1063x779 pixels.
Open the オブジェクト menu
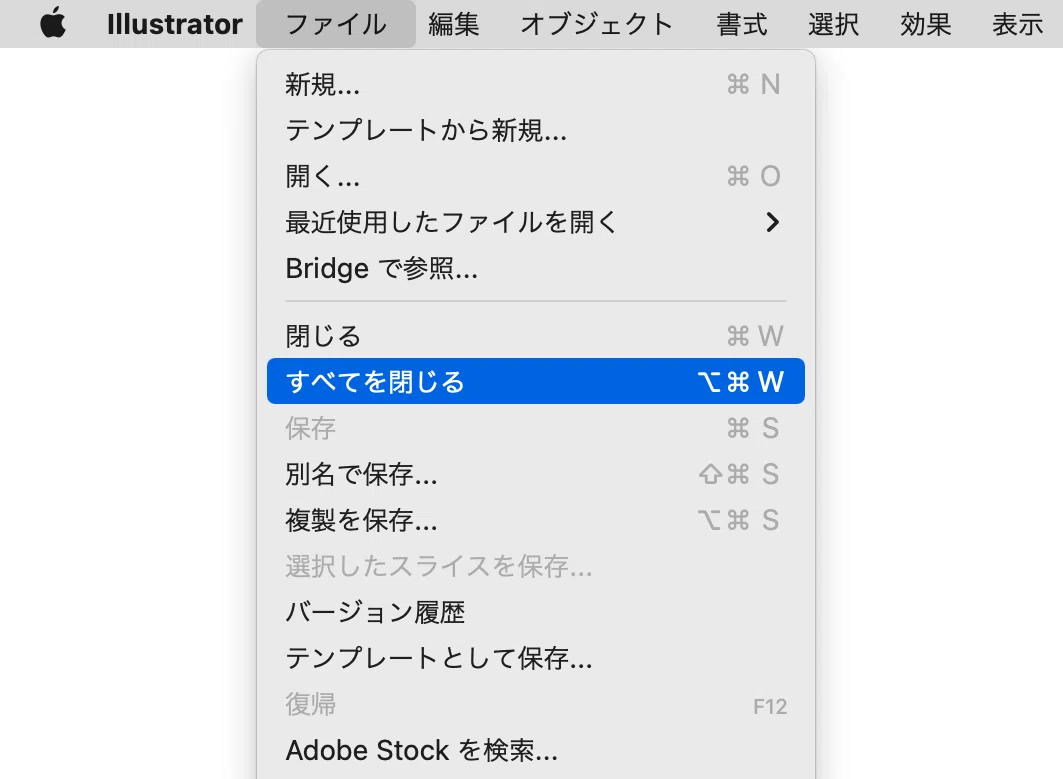point(597,24)
